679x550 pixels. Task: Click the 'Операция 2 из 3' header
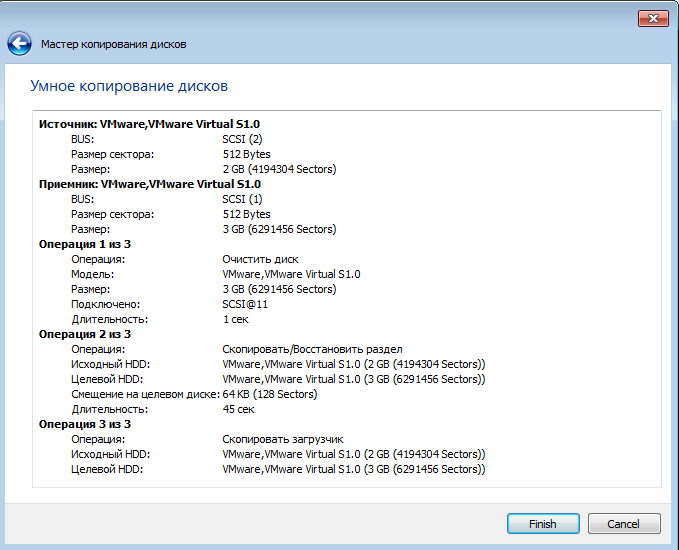(85, 334)
